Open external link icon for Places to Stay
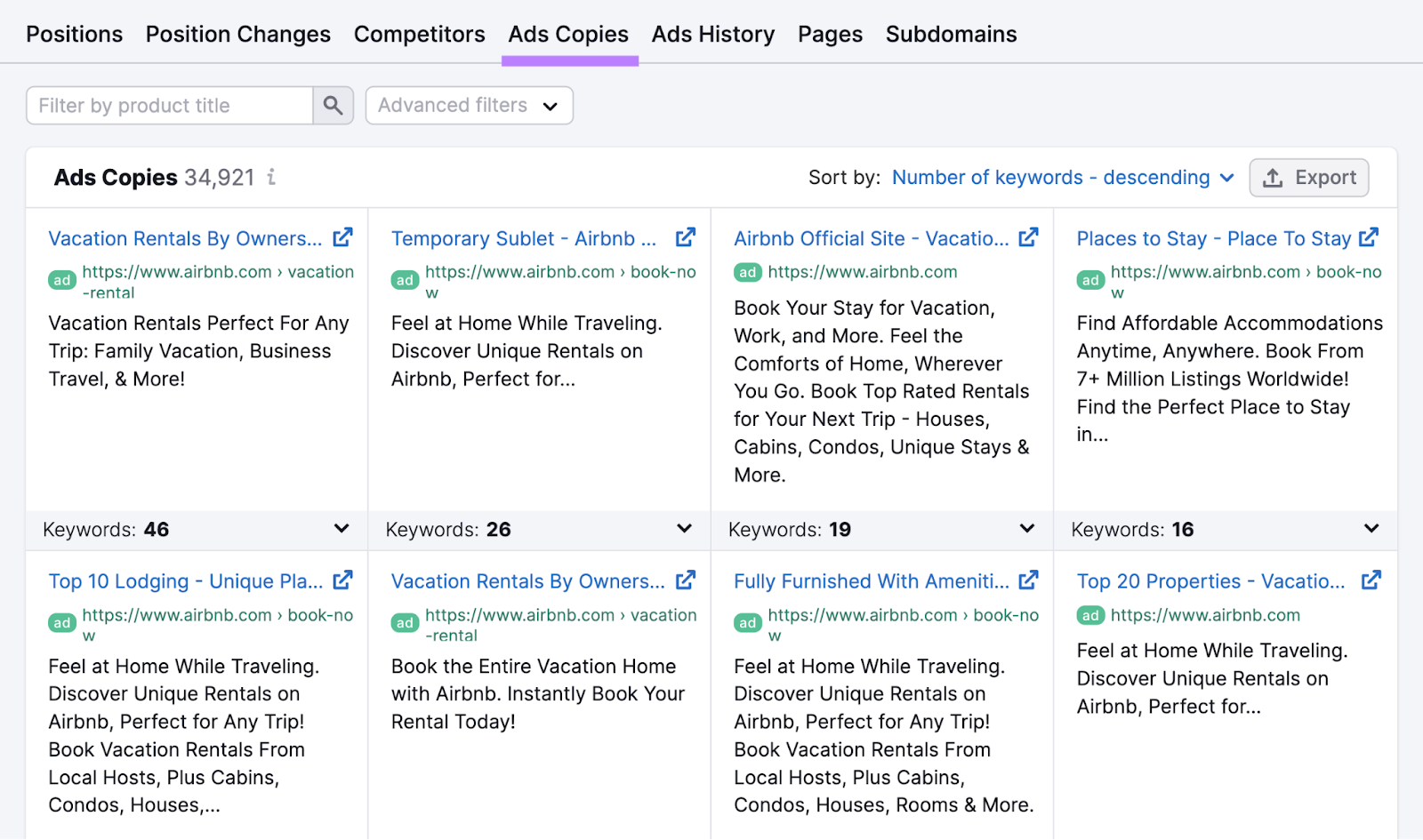Viewport: 1423px width, 840px height. (x=1369, y=237)
